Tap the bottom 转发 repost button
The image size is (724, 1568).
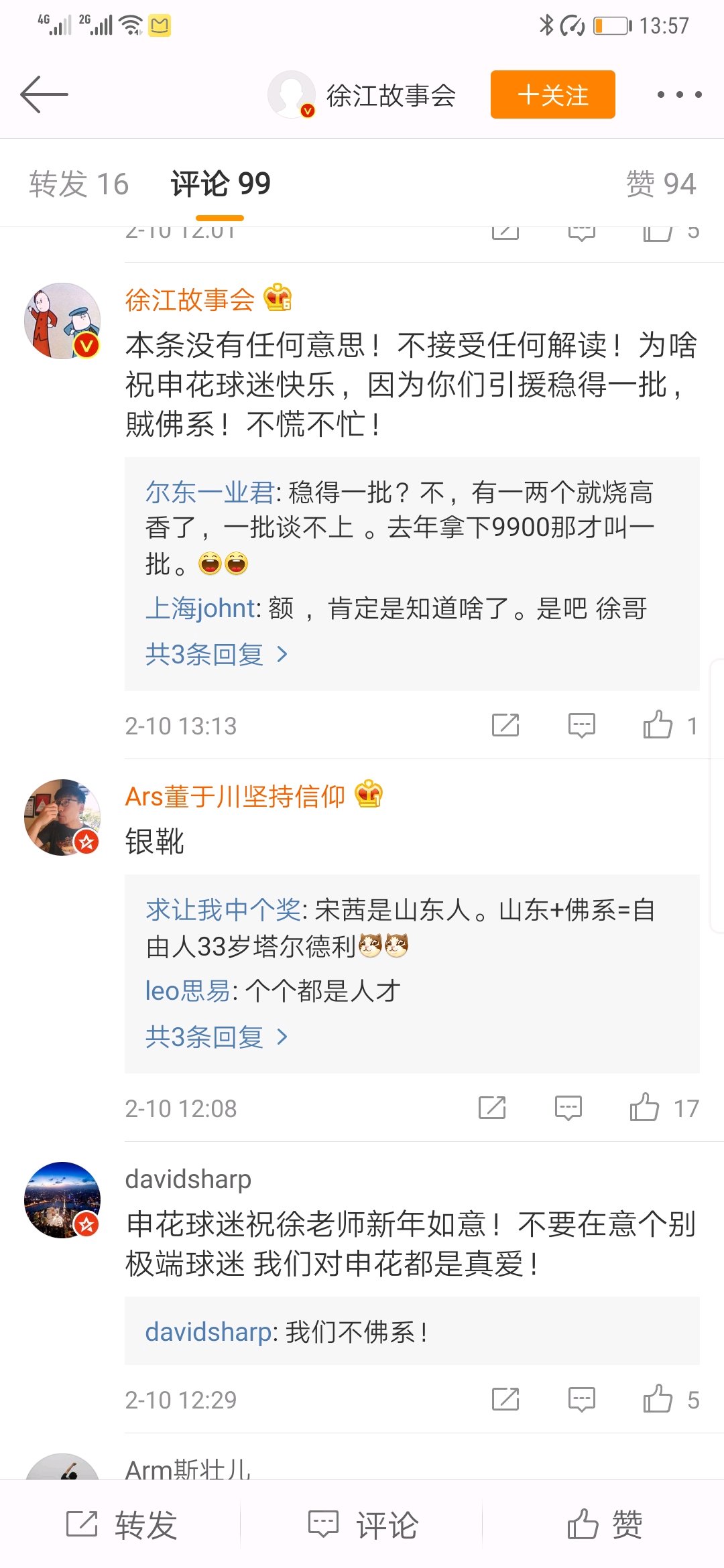pos(121,1525)
